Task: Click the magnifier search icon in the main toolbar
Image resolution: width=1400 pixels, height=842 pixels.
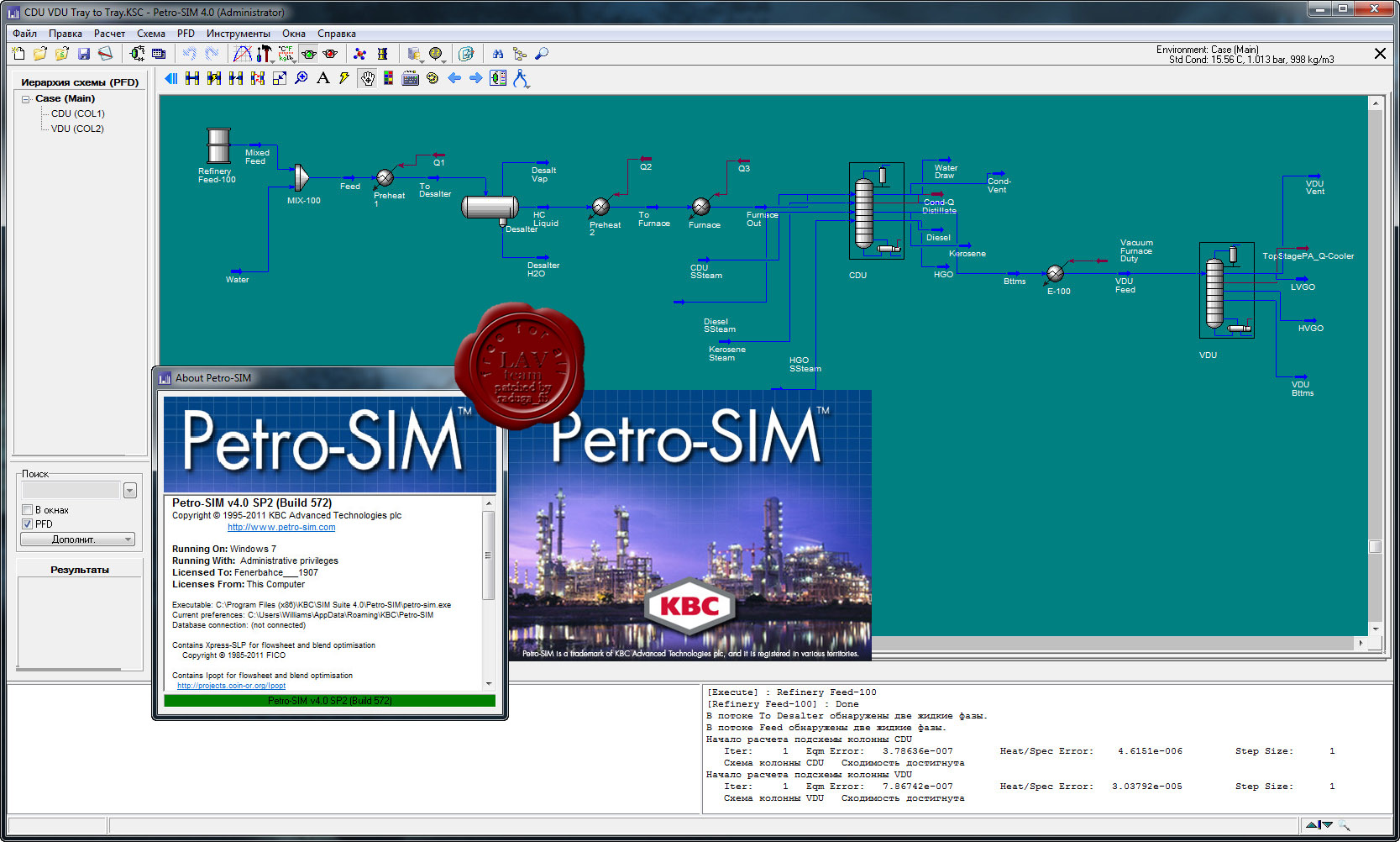Action: (x=542, y=54)
